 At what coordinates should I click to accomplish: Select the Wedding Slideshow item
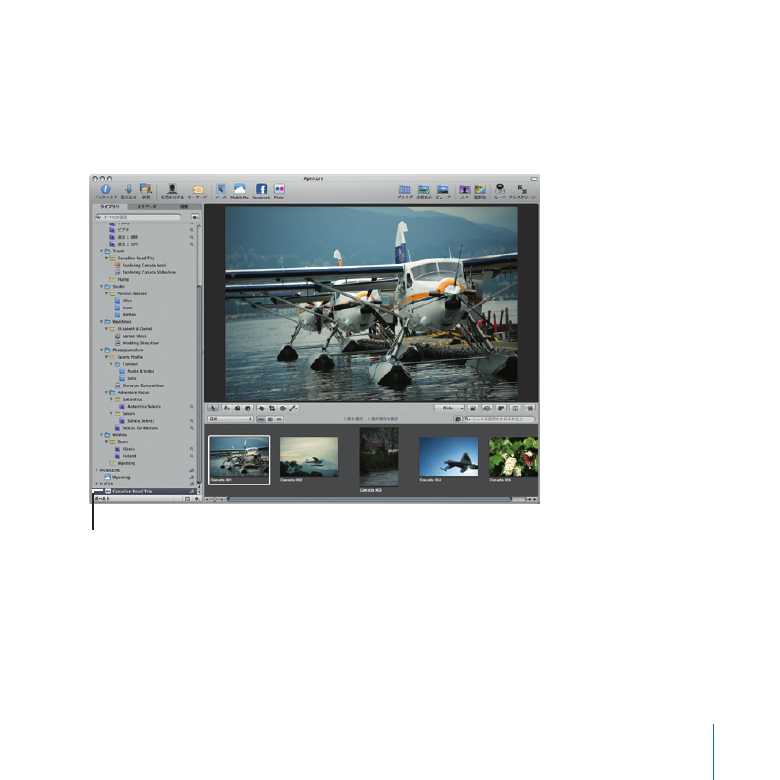137,343
